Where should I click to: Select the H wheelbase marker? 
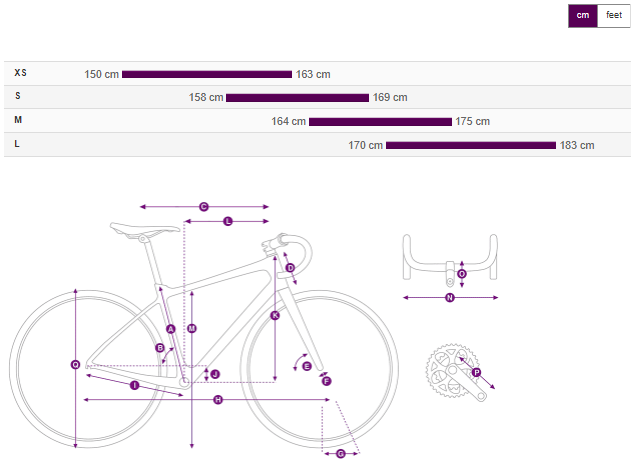click(218, 400)
